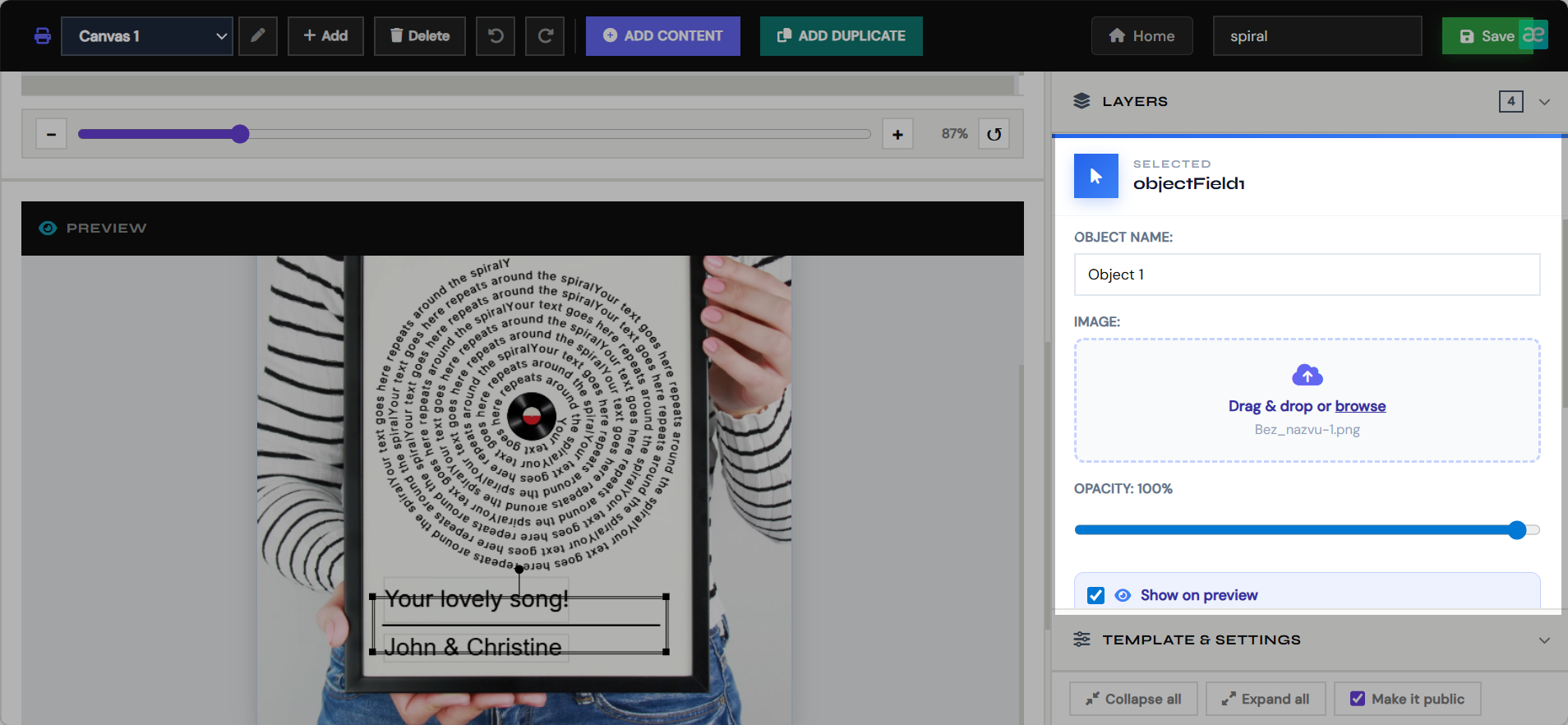Click the eye icon beside Show on preview
Screen dimensions: 1568x725
pyautogui.click(x=1123, y=595)
